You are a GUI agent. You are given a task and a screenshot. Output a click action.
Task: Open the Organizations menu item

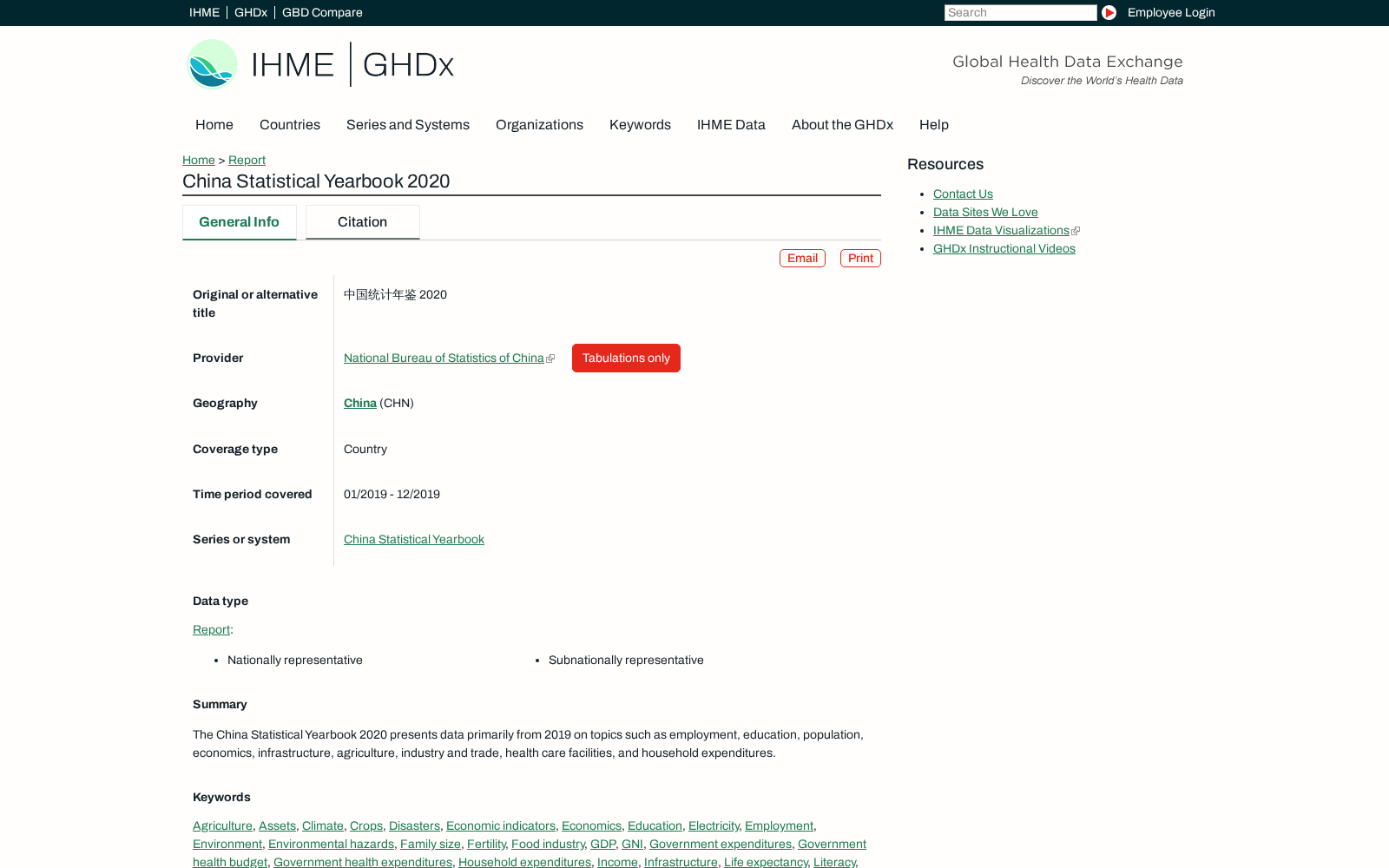[x=539, y=125]
